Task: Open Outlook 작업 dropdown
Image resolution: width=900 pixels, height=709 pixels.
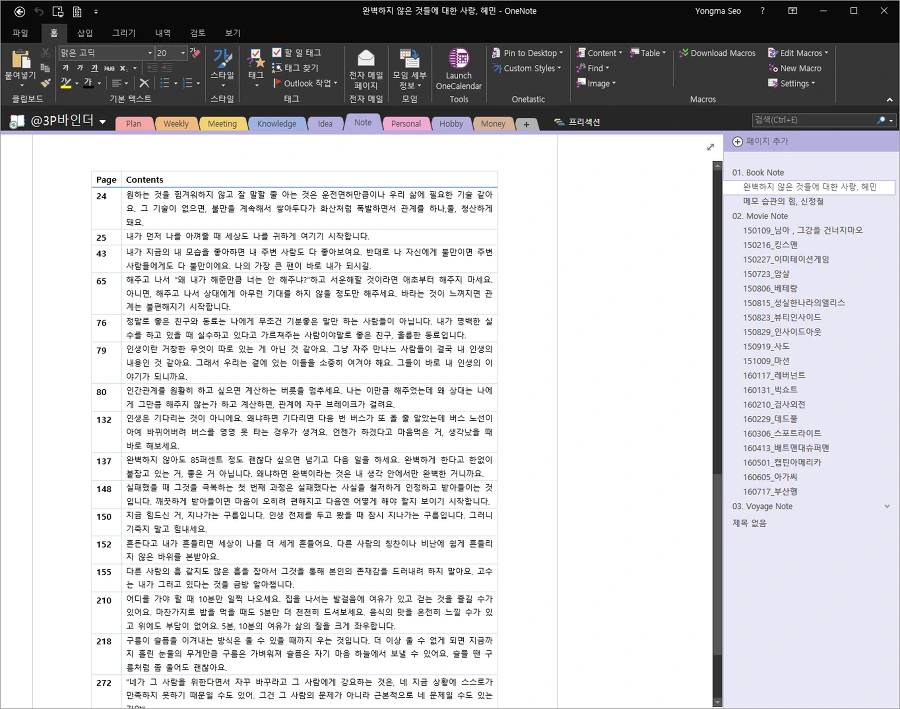Action: coord(305,83)
